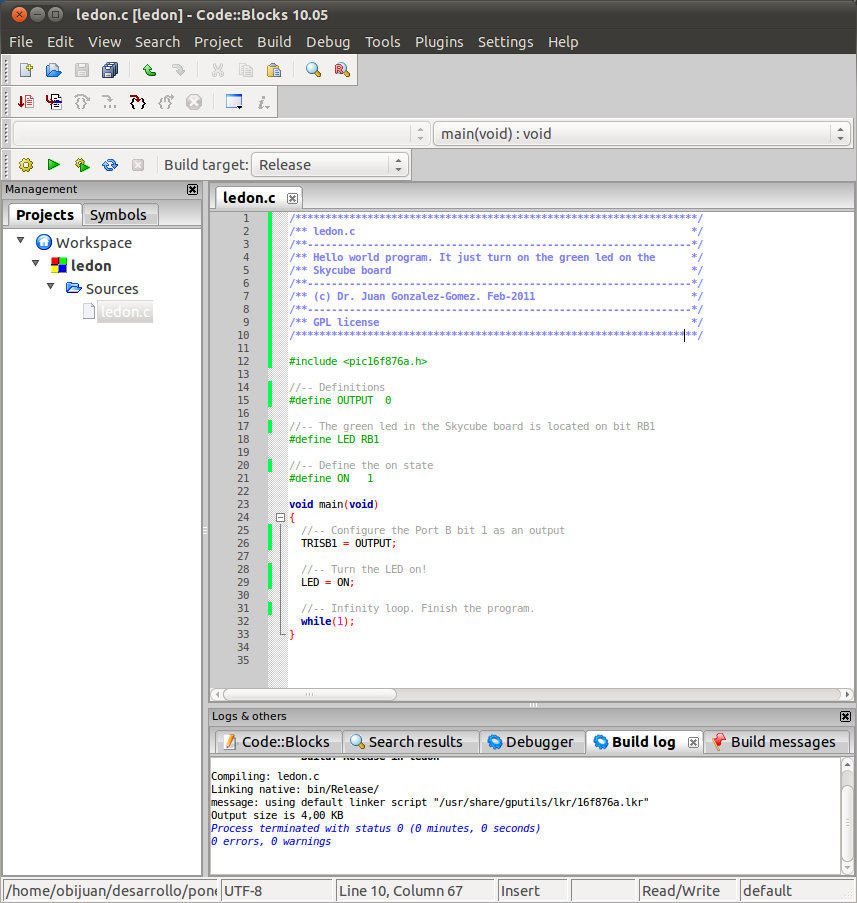Click the Replace icon in toolbar
The width and height of the screenshot is (857, 903).
click(341, 70)
